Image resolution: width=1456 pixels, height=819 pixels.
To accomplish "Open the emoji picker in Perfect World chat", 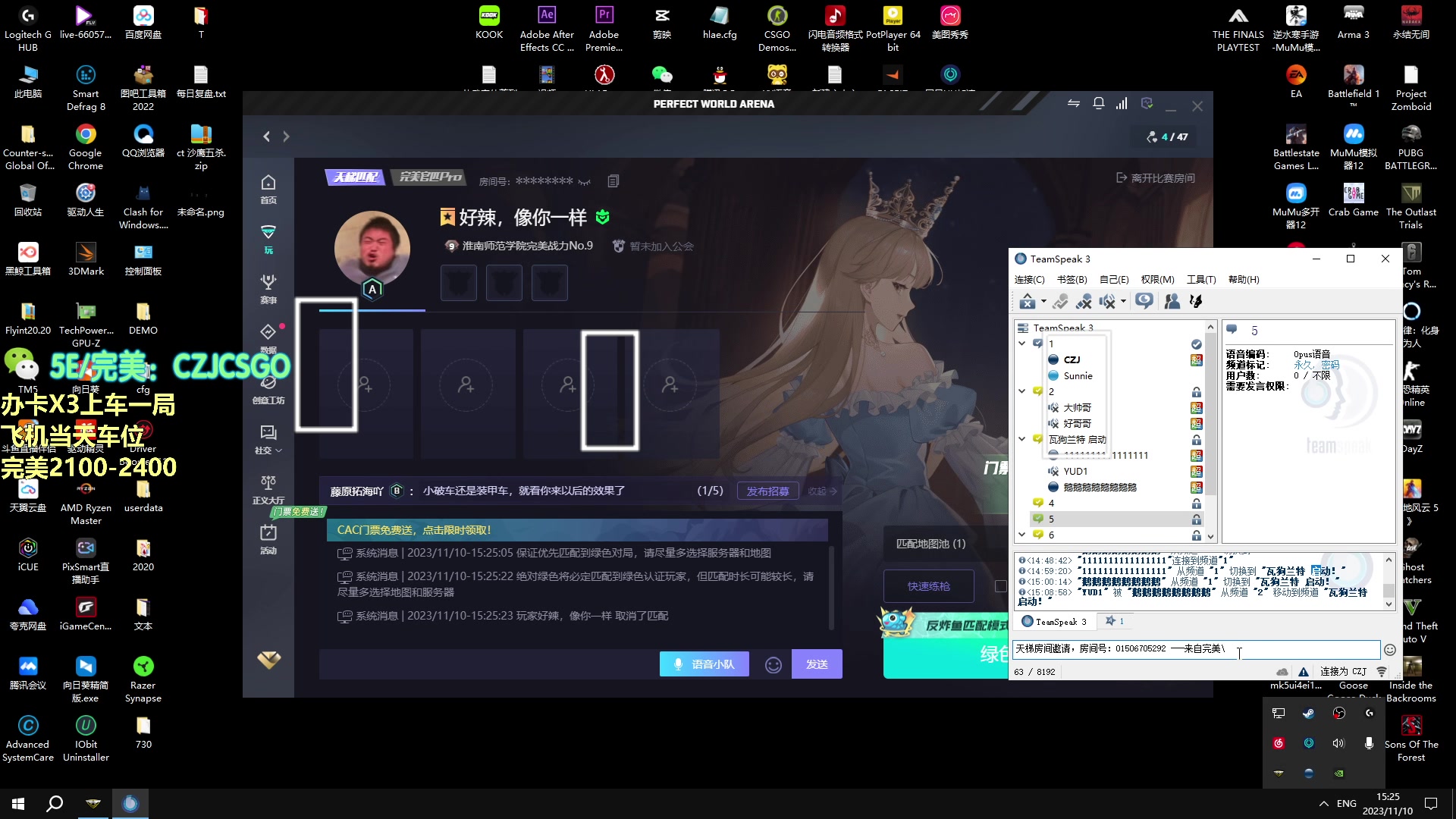I will 773,665.
